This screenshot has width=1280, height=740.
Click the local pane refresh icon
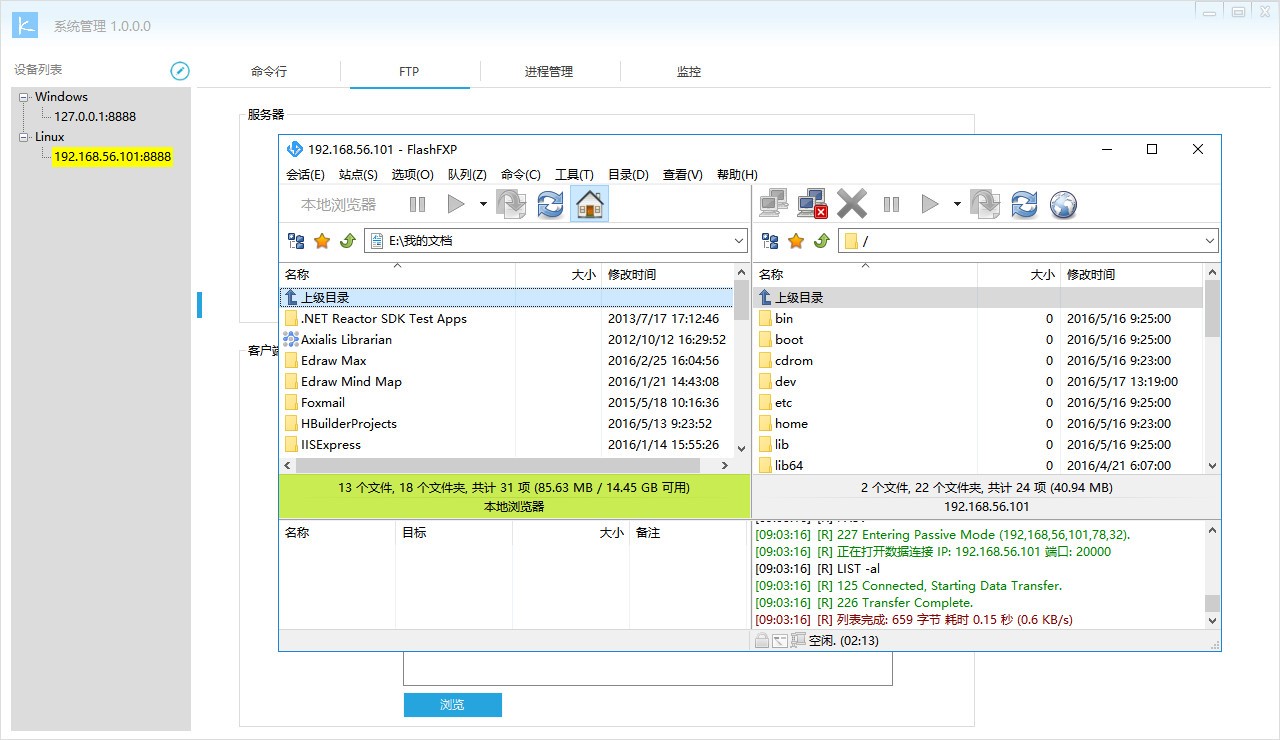click(x=550, y=204)
